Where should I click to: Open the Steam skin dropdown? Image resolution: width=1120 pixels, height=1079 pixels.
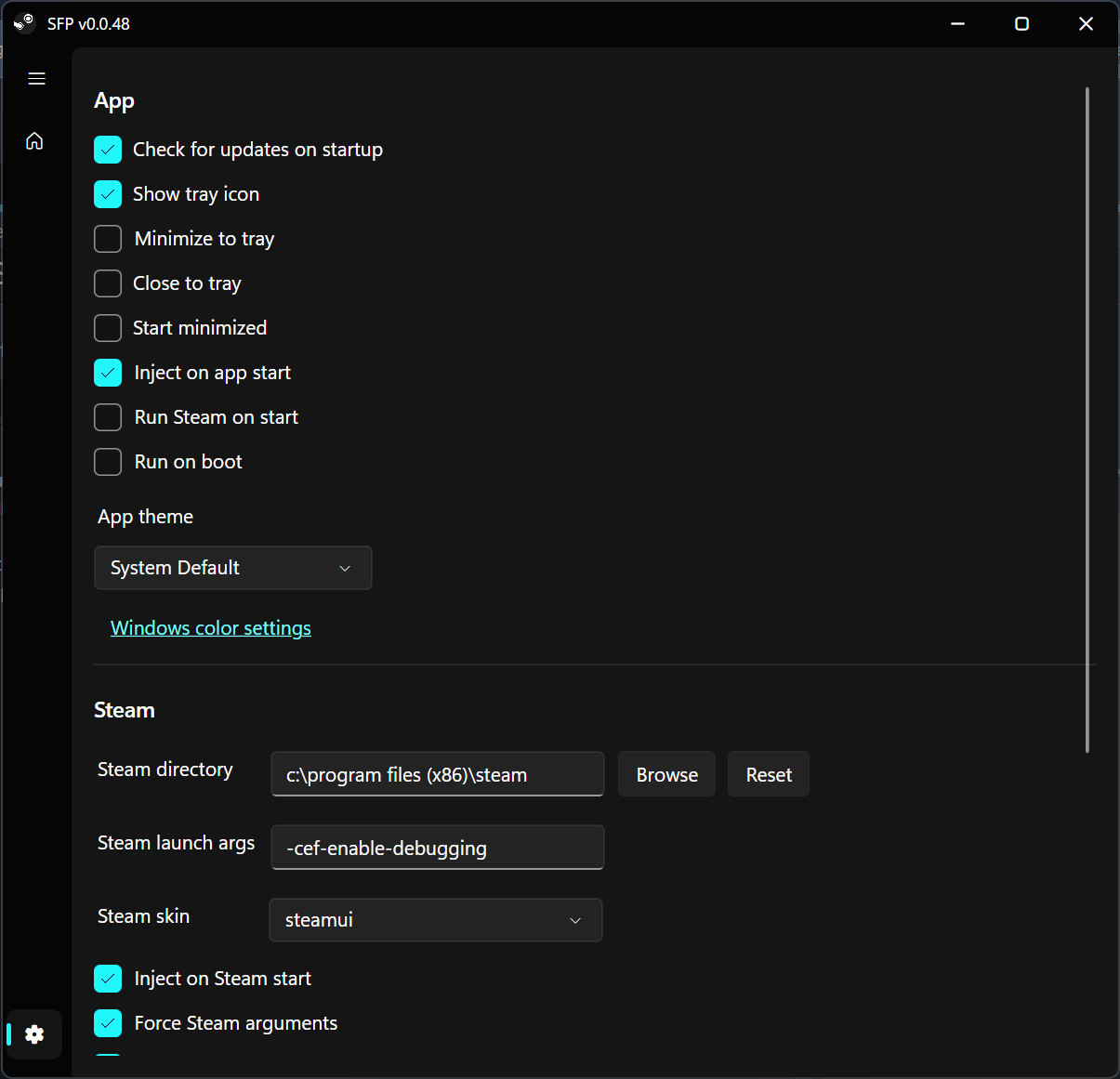tap(435, 920)
